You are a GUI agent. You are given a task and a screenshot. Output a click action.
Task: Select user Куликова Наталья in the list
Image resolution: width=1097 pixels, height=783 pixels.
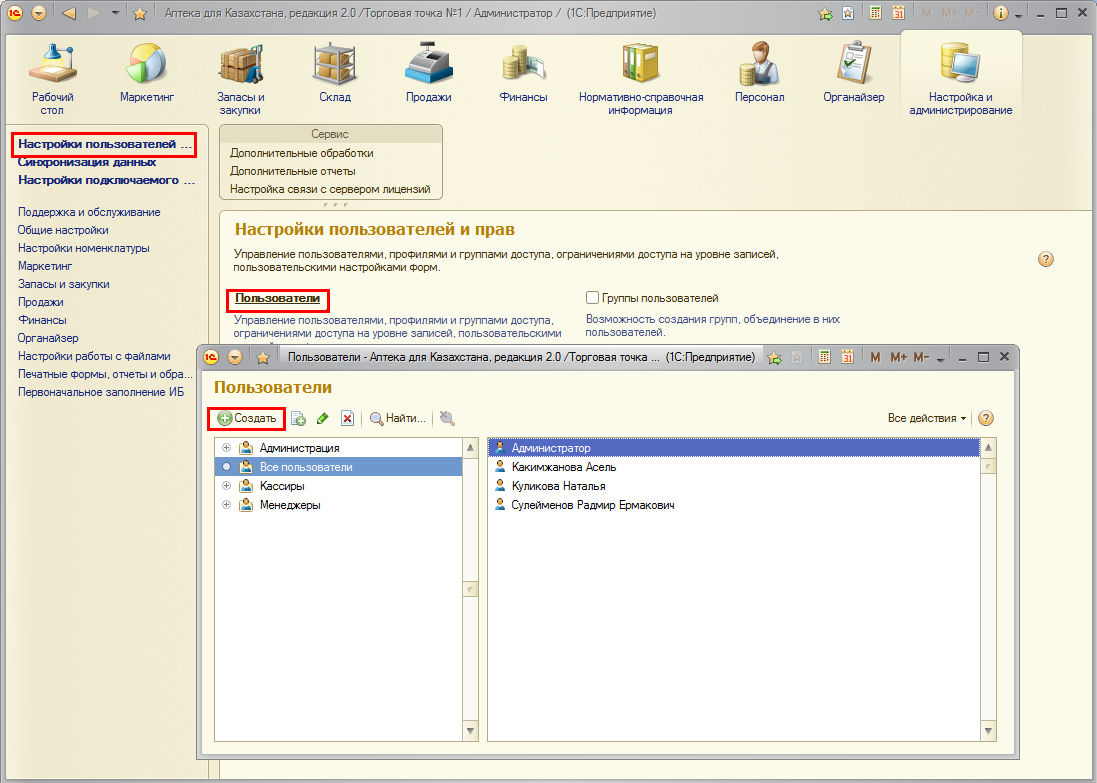558,486
